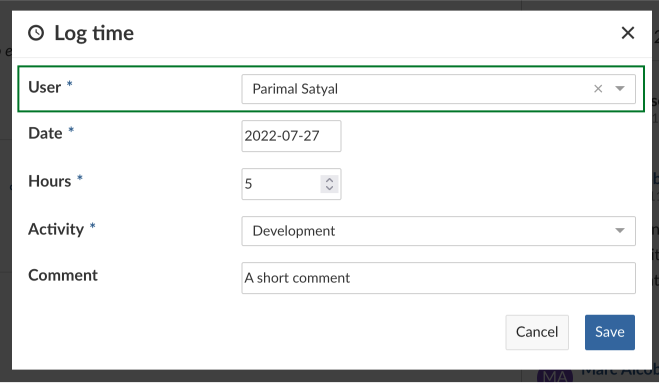This screenshot has height=383, width=659.
Task: Decrease hours with the down stepper arrow
Action: coord(330,188)
